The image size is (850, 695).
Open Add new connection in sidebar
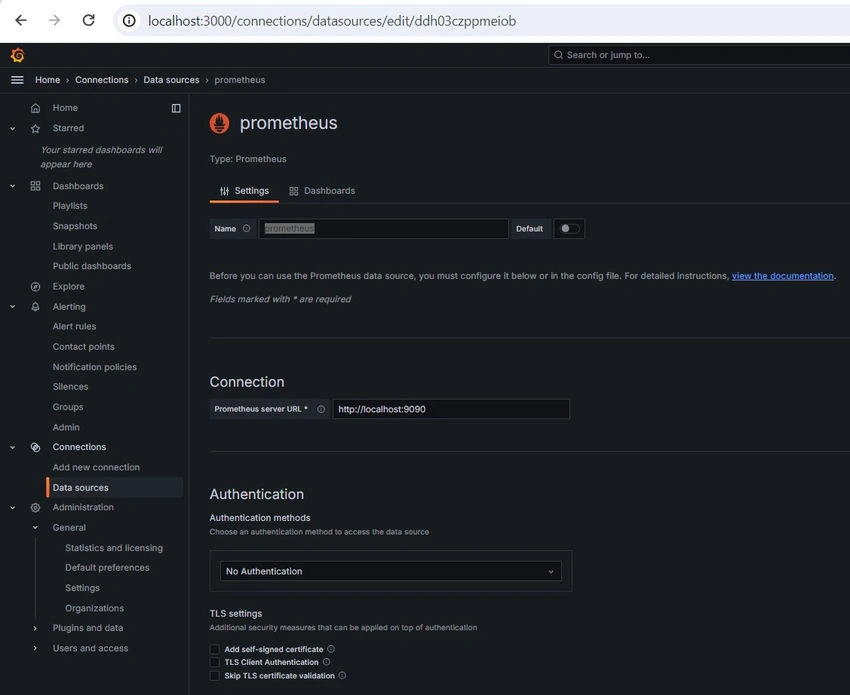96,467
